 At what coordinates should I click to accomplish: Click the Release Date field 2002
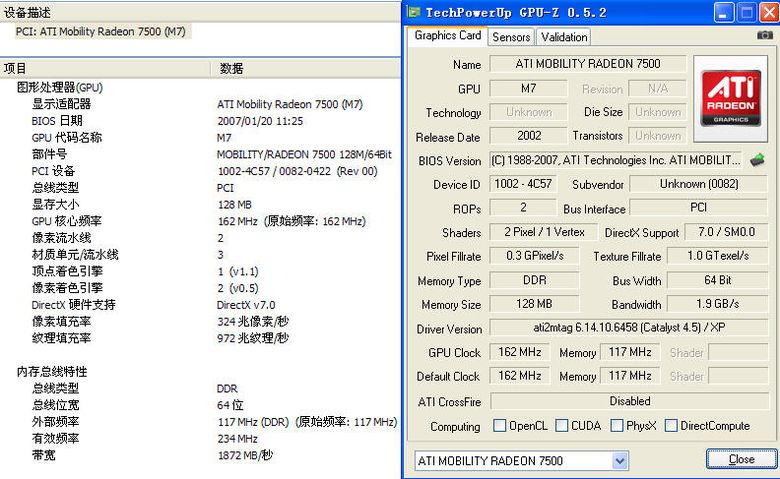pyautogui.click(x=528, y=136)
